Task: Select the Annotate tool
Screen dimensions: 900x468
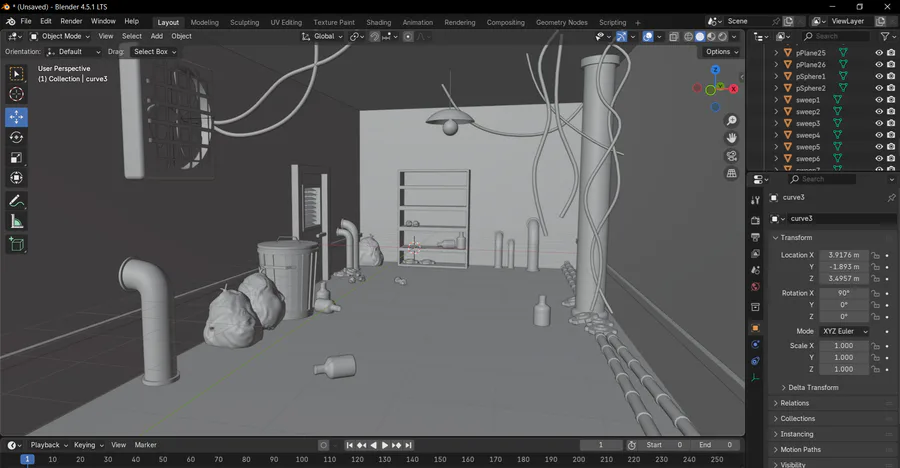Action: point(17,201)
